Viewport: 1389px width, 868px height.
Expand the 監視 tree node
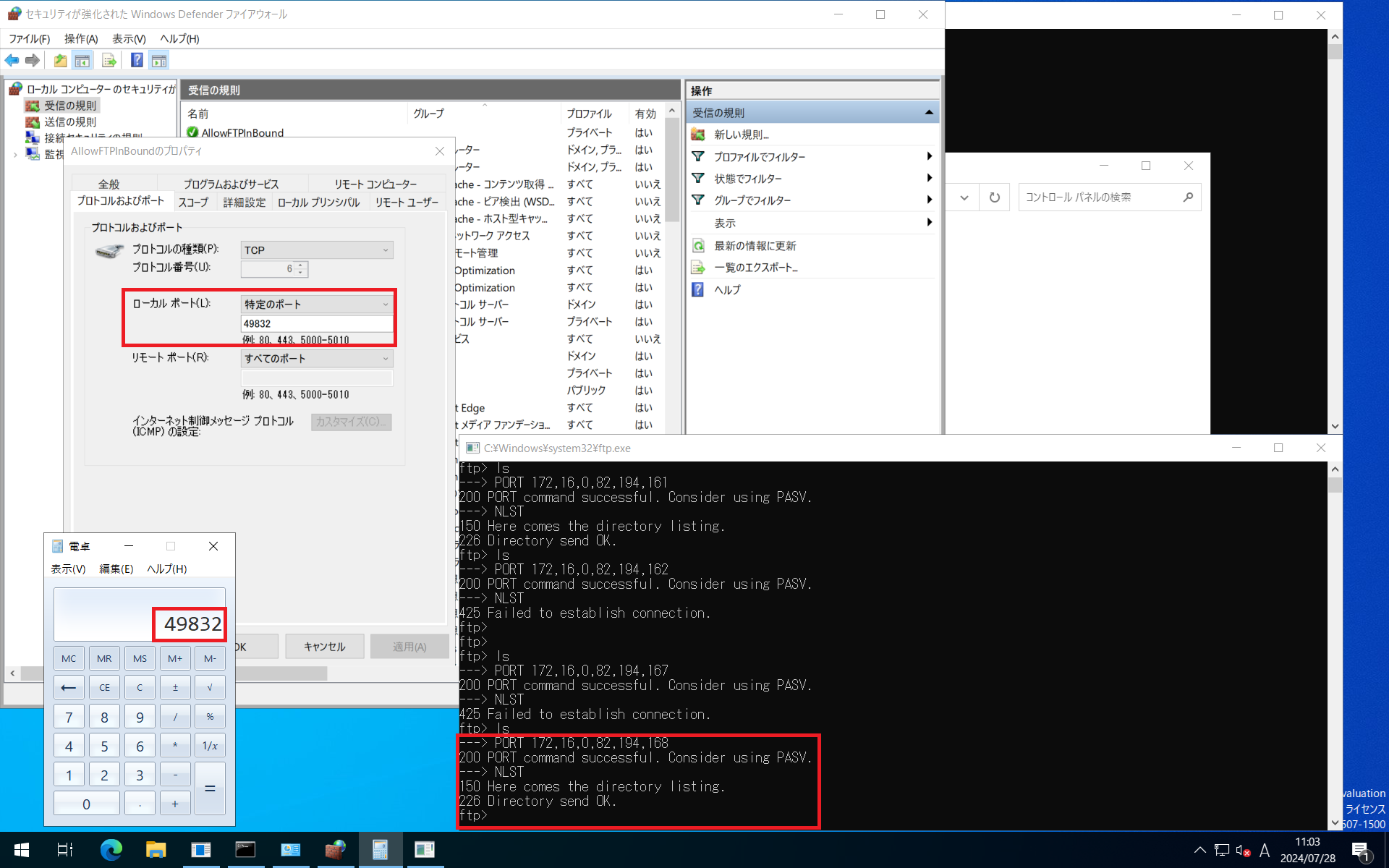point(15,154)
